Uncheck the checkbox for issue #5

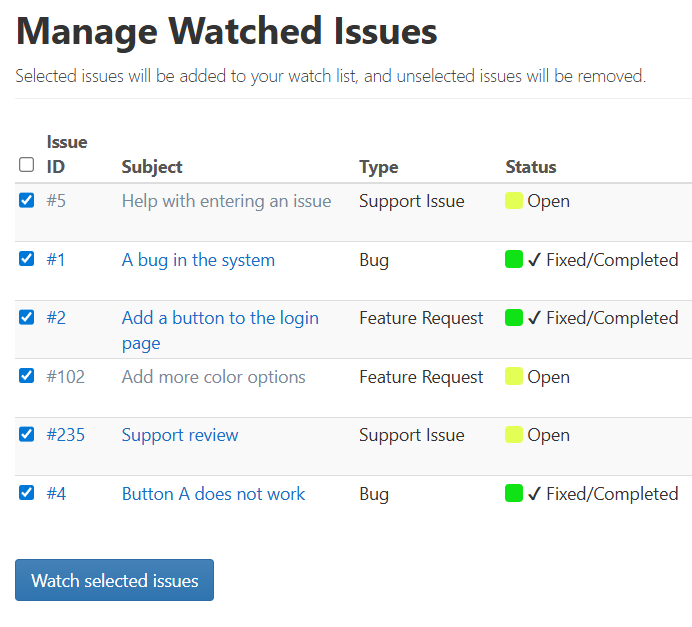(27, 200)
